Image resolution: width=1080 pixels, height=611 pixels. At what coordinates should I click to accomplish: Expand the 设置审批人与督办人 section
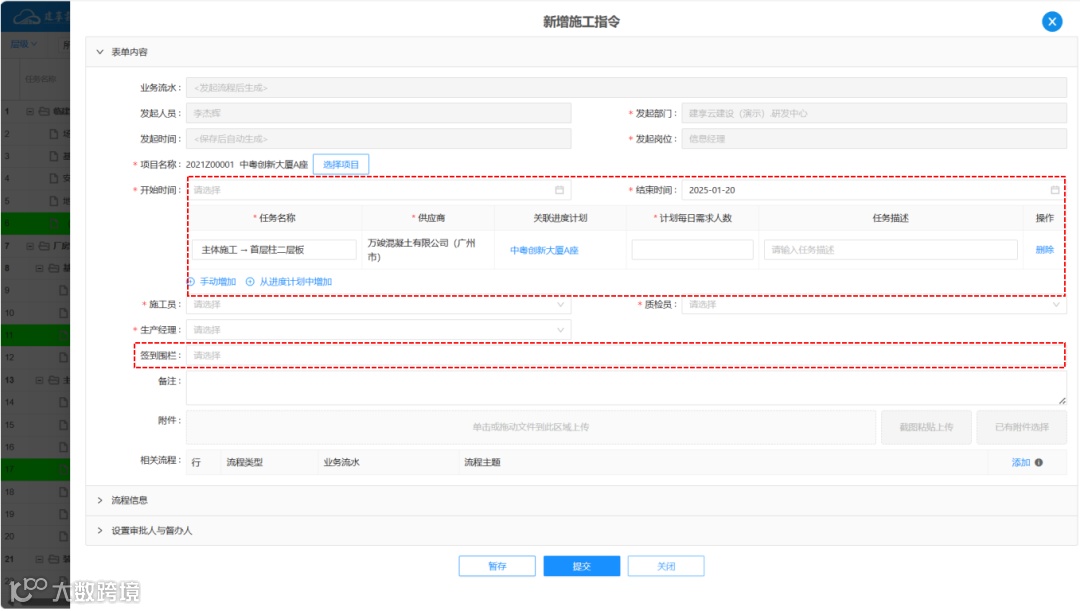click(x=100, y=531)
